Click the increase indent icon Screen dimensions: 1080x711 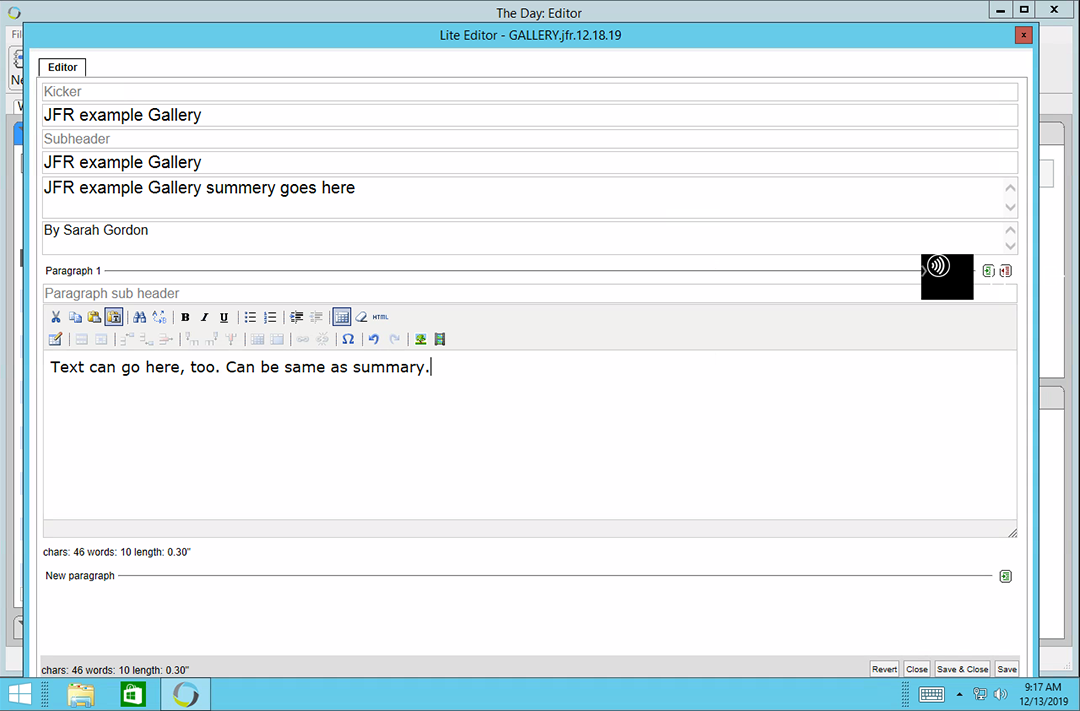coord(296,317)
